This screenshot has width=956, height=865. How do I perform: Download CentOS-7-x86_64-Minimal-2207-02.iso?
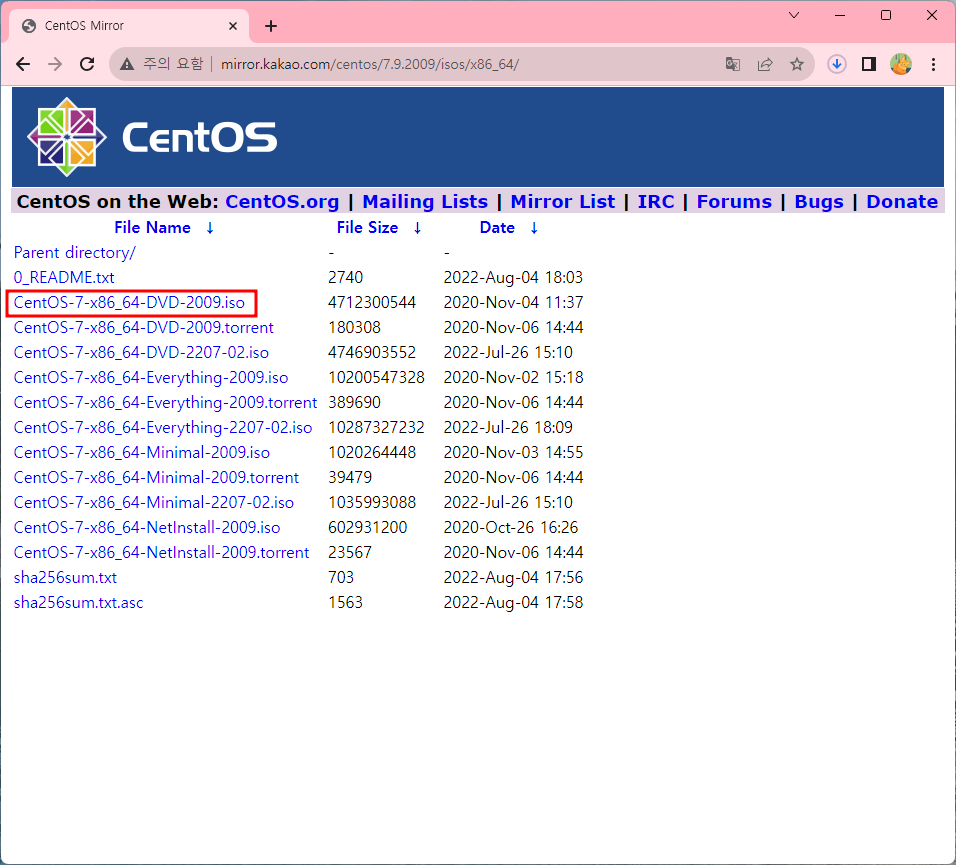click(x=154, y=502)
